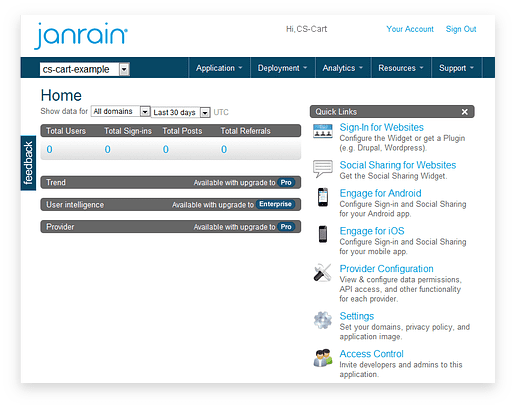
Task: Click the feedback side tab
Action: point(28,163)
